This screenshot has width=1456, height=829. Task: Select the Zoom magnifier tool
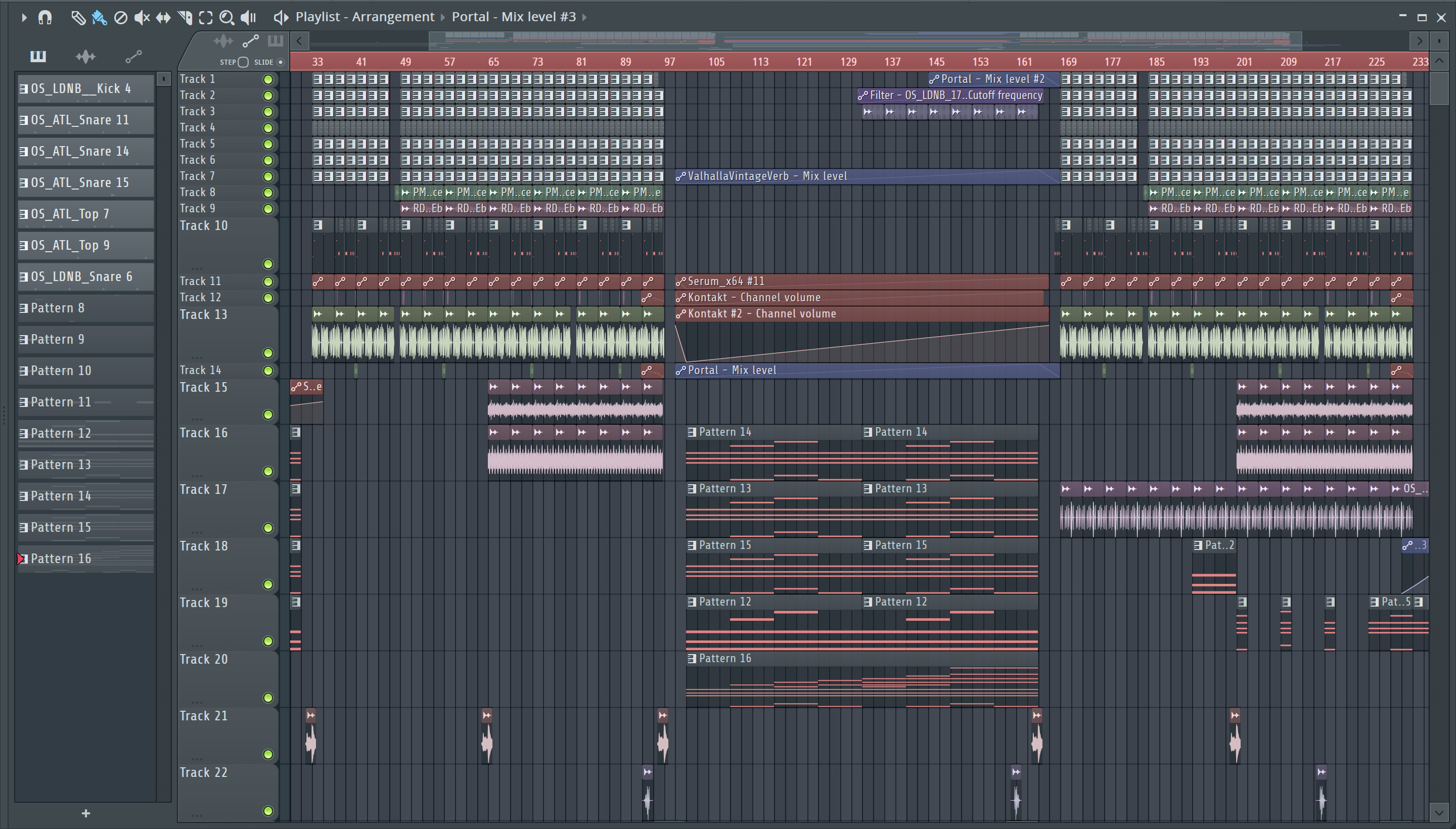[226, 18]
